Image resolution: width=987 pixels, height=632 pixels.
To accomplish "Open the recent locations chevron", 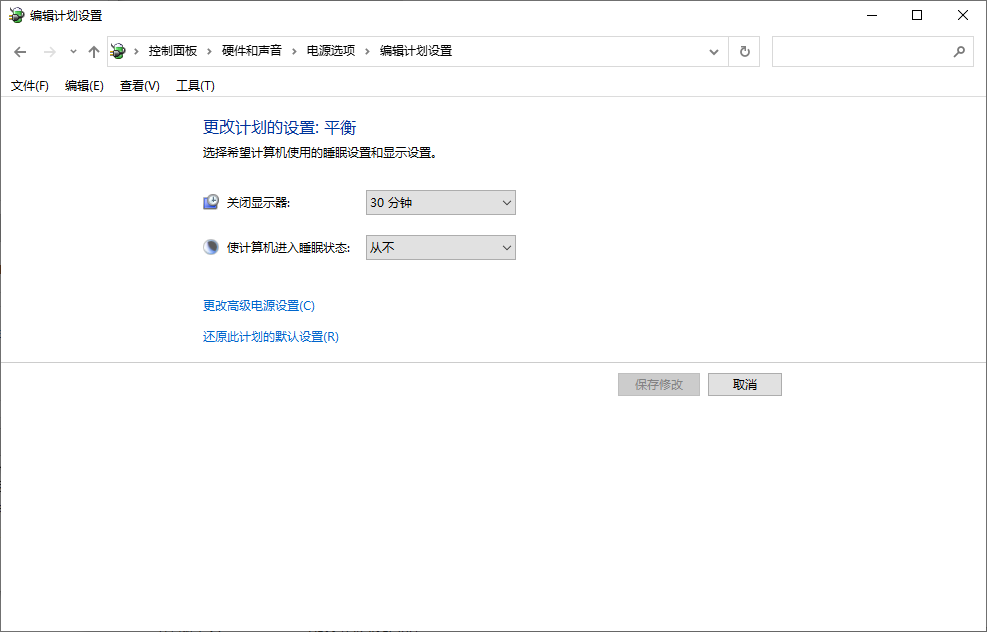I will [x=73, y=52].
